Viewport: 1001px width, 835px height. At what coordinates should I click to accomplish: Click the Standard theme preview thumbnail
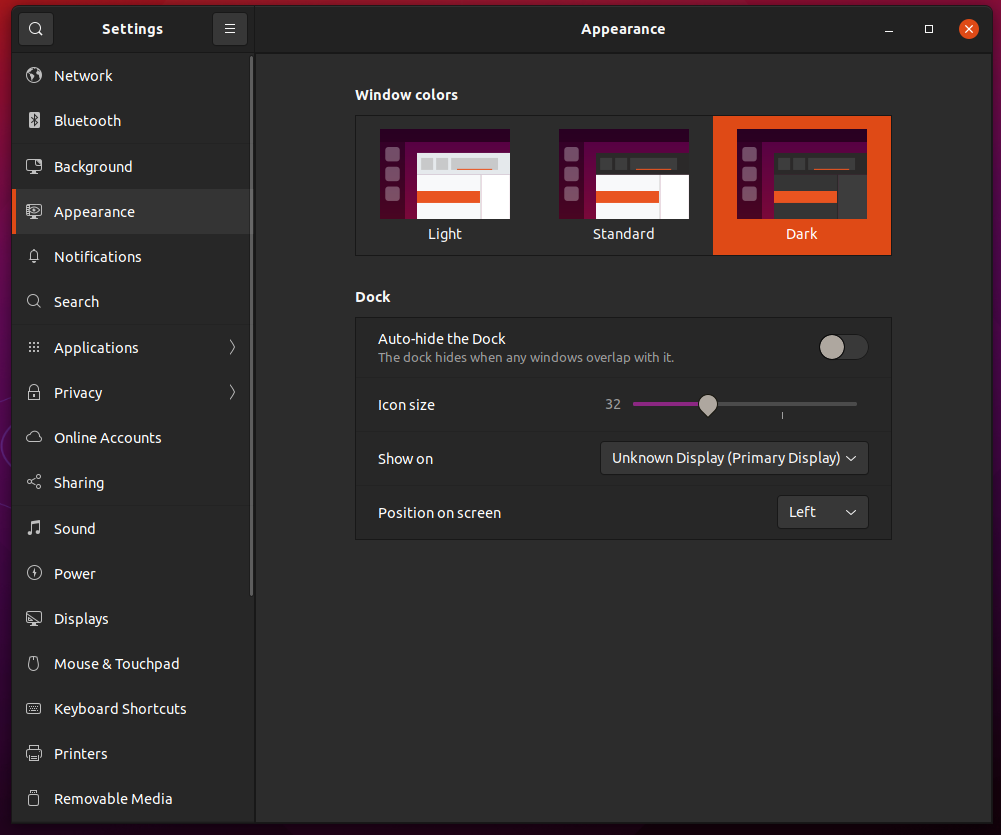pos(624,174)
